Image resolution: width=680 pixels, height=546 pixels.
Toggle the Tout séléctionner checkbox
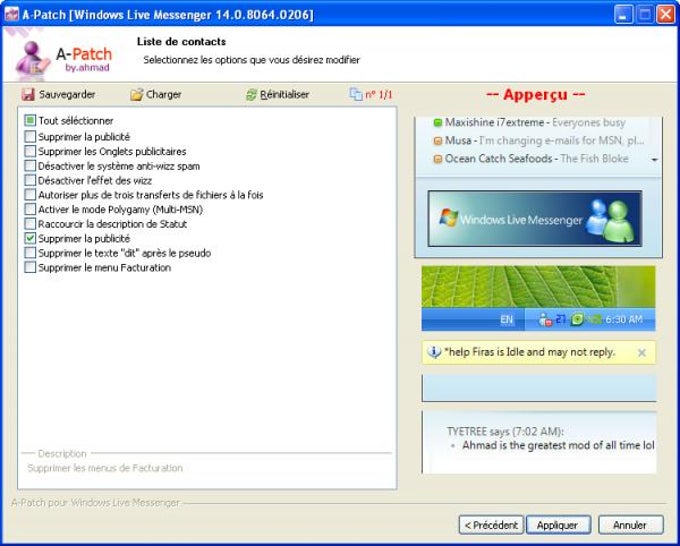pos(30,120)
